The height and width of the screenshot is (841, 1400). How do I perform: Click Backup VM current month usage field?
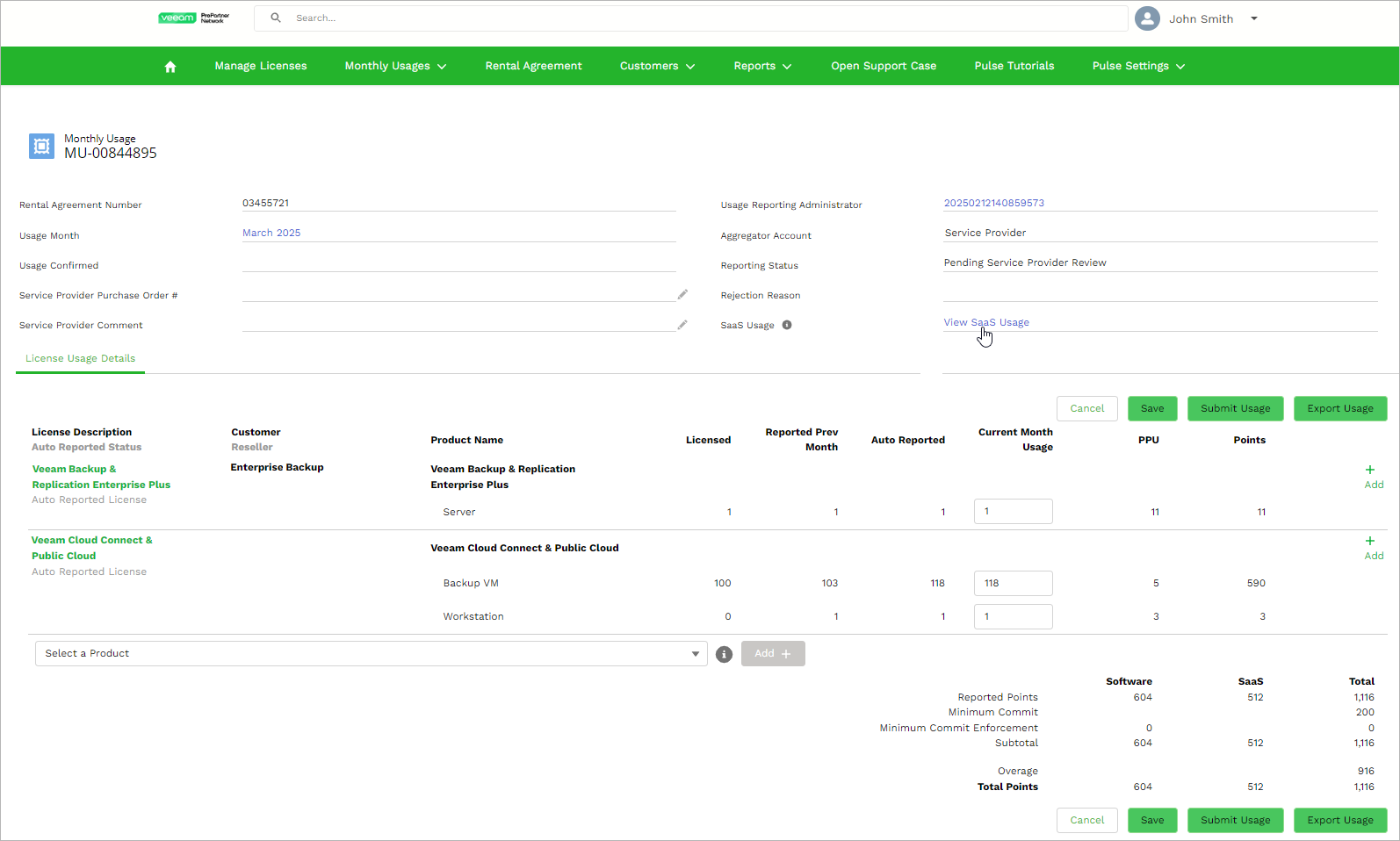coord(1013,583)
